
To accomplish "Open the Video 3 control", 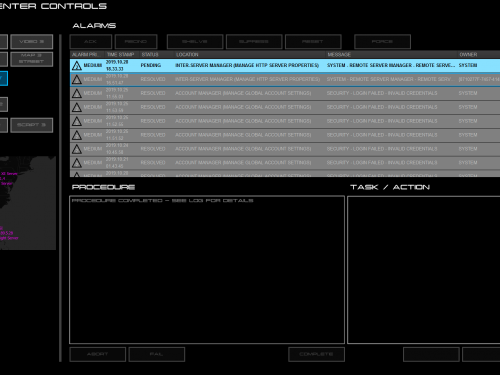I will [x=32, y=42].
